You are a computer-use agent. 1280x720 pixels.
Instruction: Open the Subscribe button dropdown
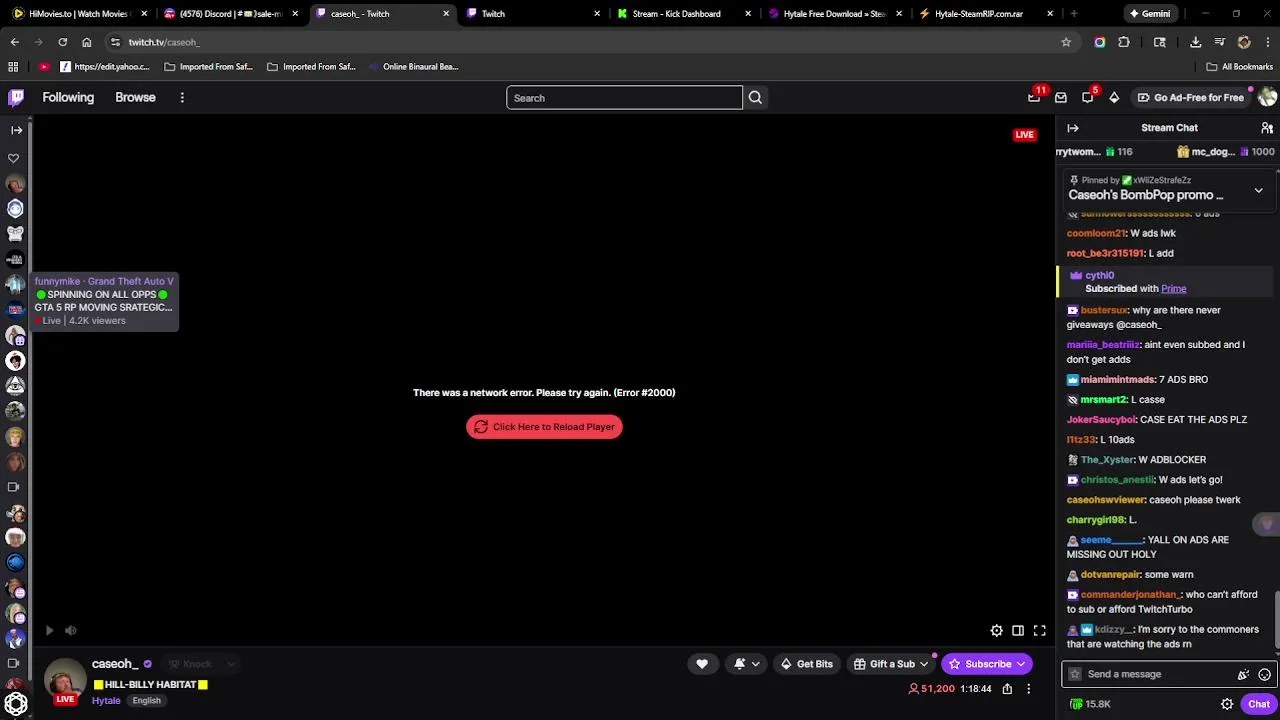pos(987,664)
